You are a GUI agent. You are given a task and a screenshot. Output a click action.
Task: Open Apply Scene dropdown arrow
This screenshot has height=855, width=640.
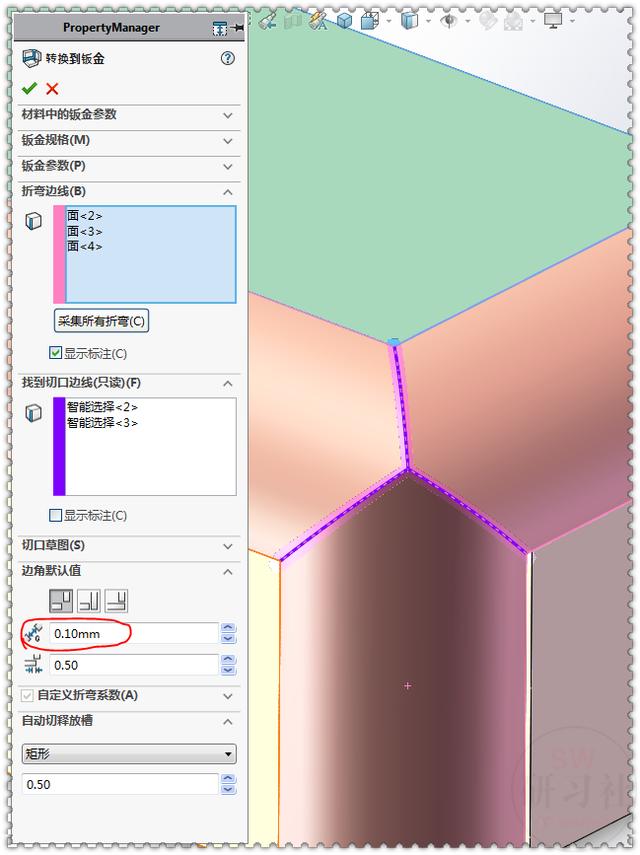click(x=532, y=22)
